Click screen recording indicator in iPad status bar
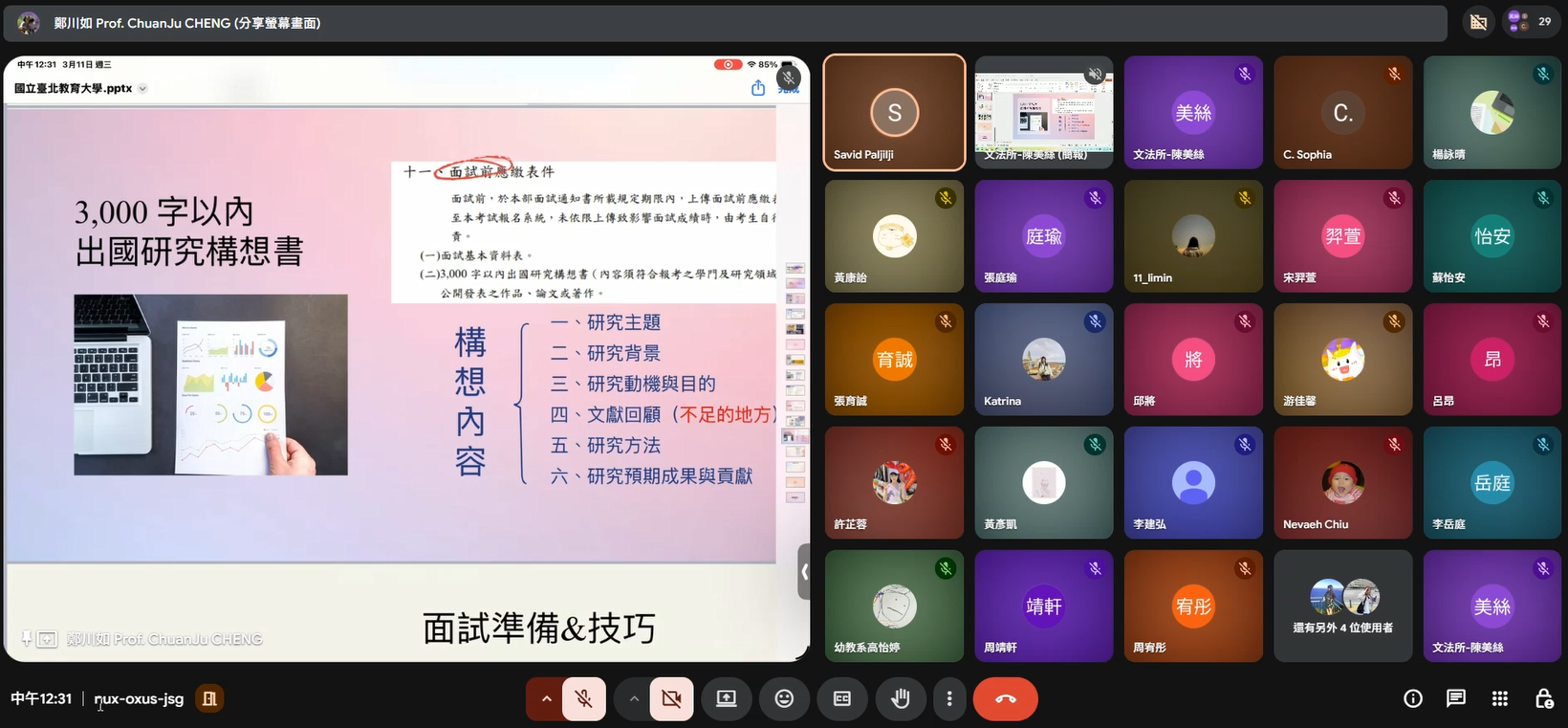The width and height of the screenshot is (1568, 728). 728,64
